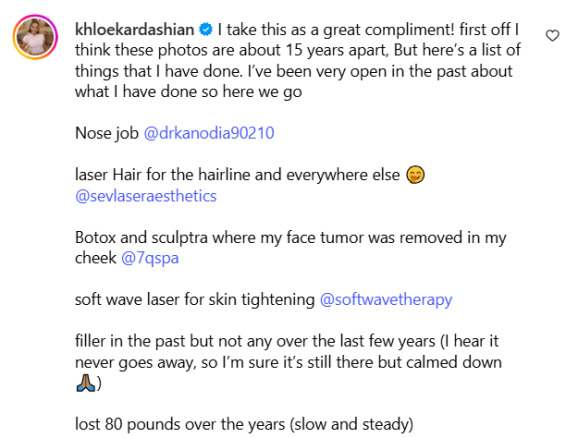The image size is (566, 438).
Task: Open khloekardashian's profile picture
Action: click(35, 36)
